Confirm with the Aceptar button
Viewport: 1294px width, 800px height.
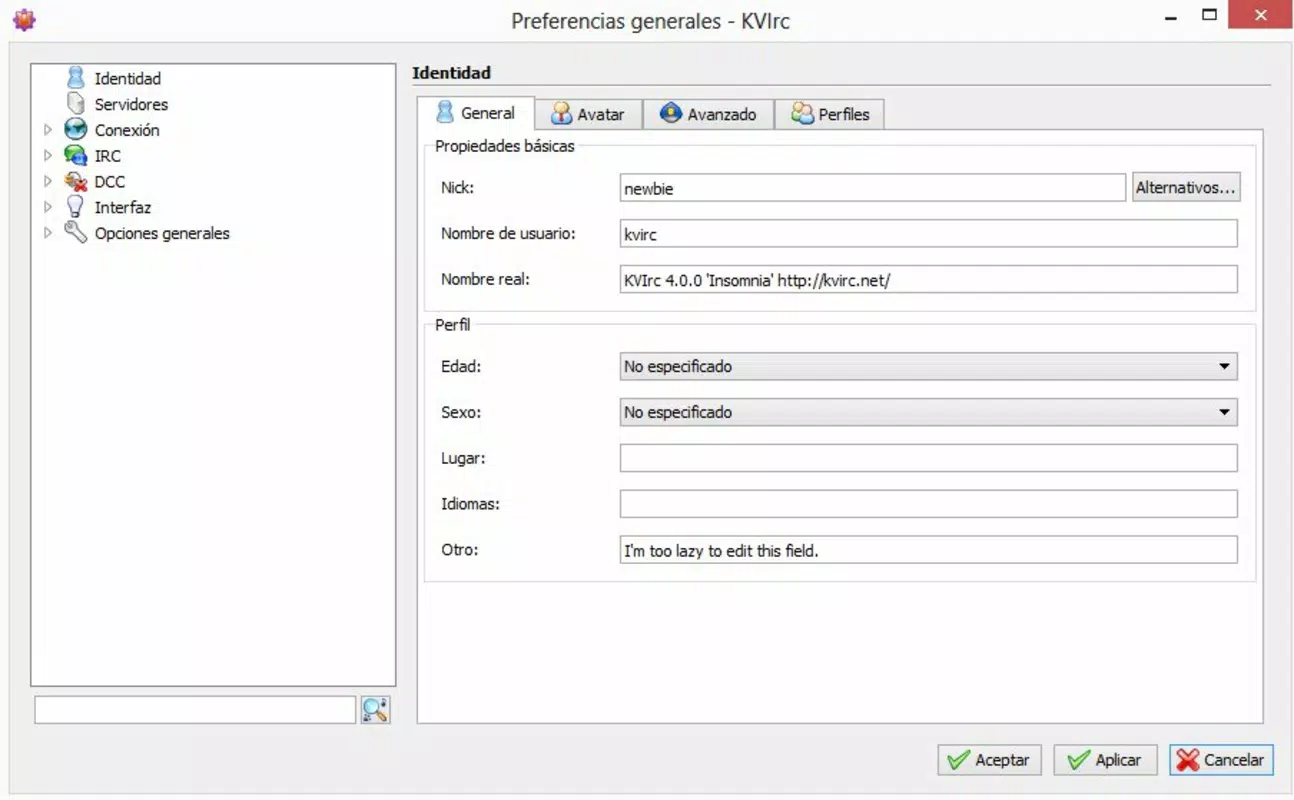[990, 760]
